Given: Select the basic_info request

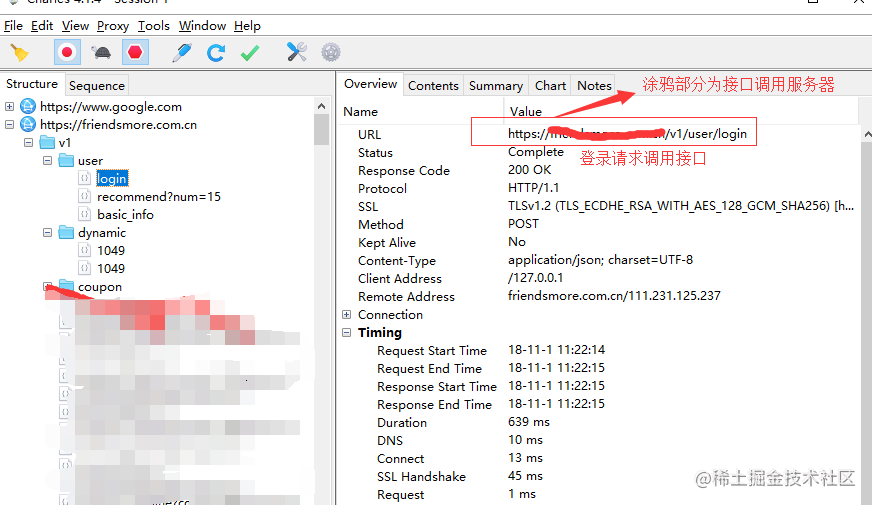Looking at the screenshot, I should click(x=125, y=215).
